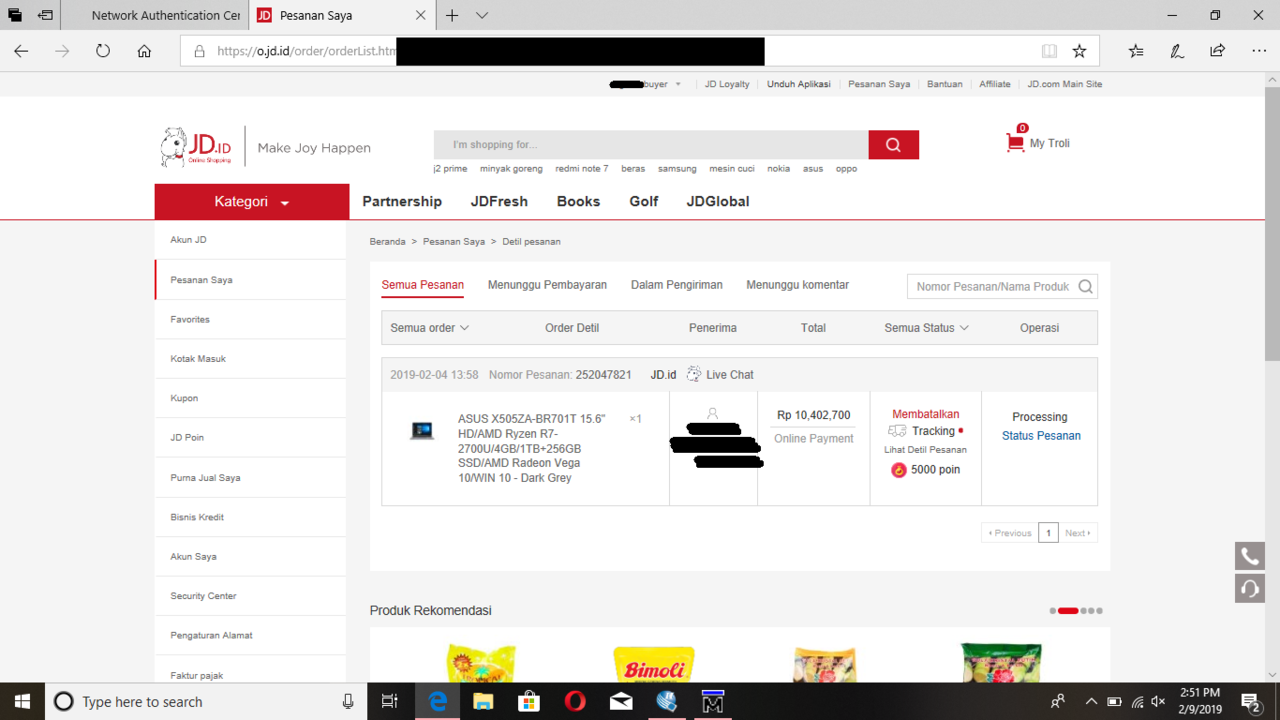Screen dimensions: 1280x720
Task: Click the Windows taskbar search box
Action: pyautogui.click(x=206, y=702)
